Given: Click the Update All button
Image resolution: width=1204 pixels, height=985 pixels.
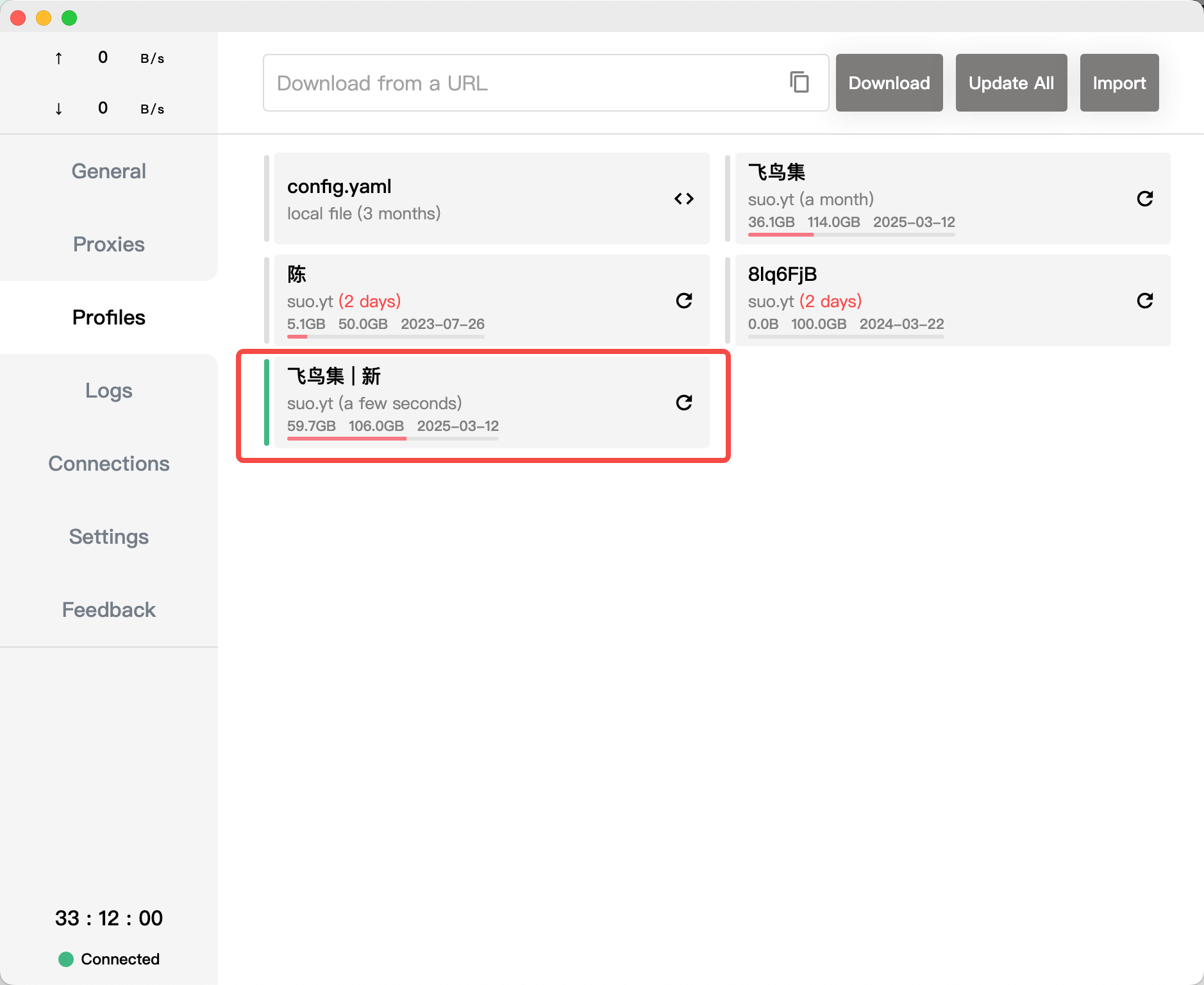Looking at the screenshot, I should (x=1011, y=83).
